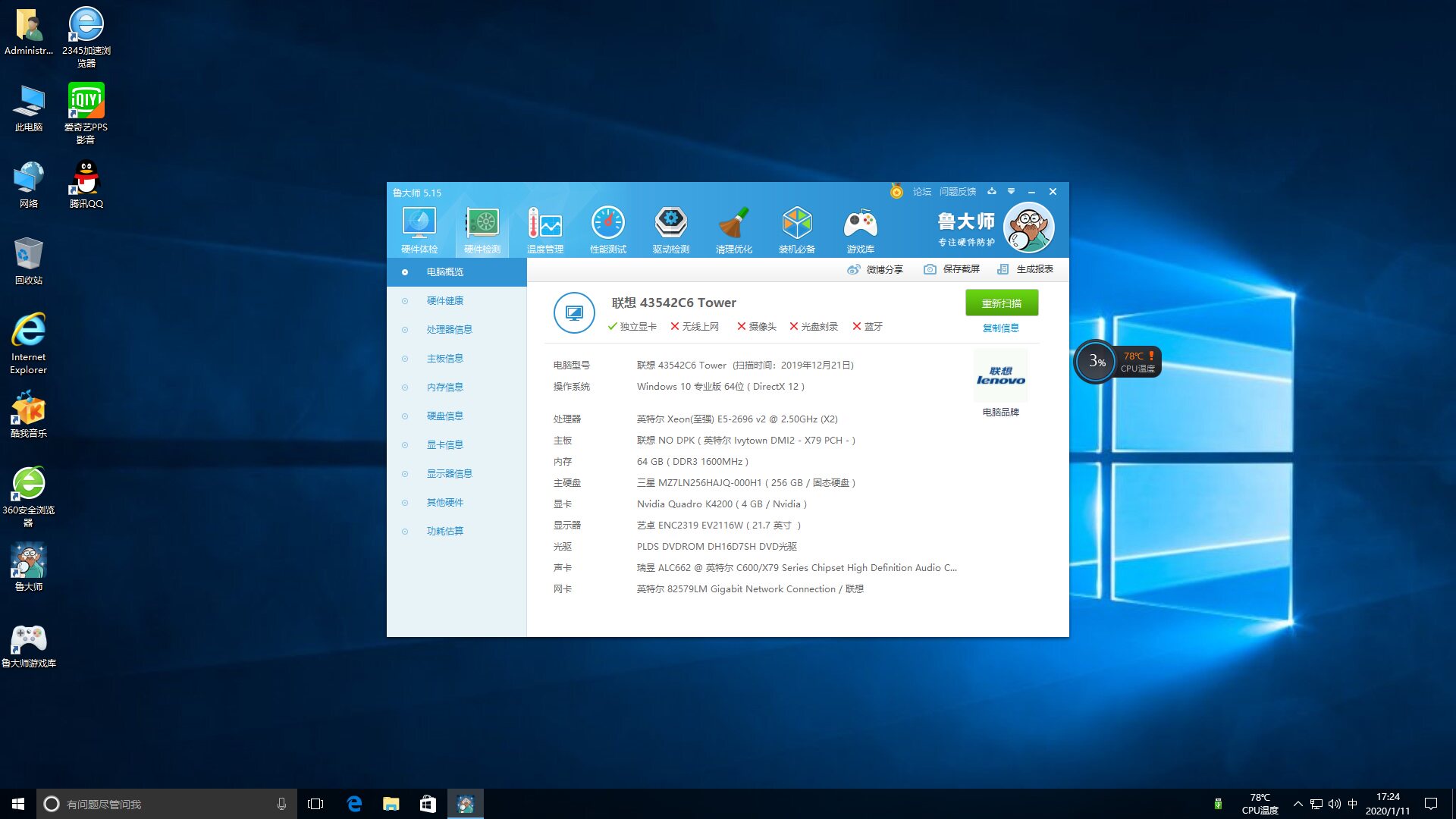Open the Windows Start menu
The image size is (1456, 819).
coord(18,804)
